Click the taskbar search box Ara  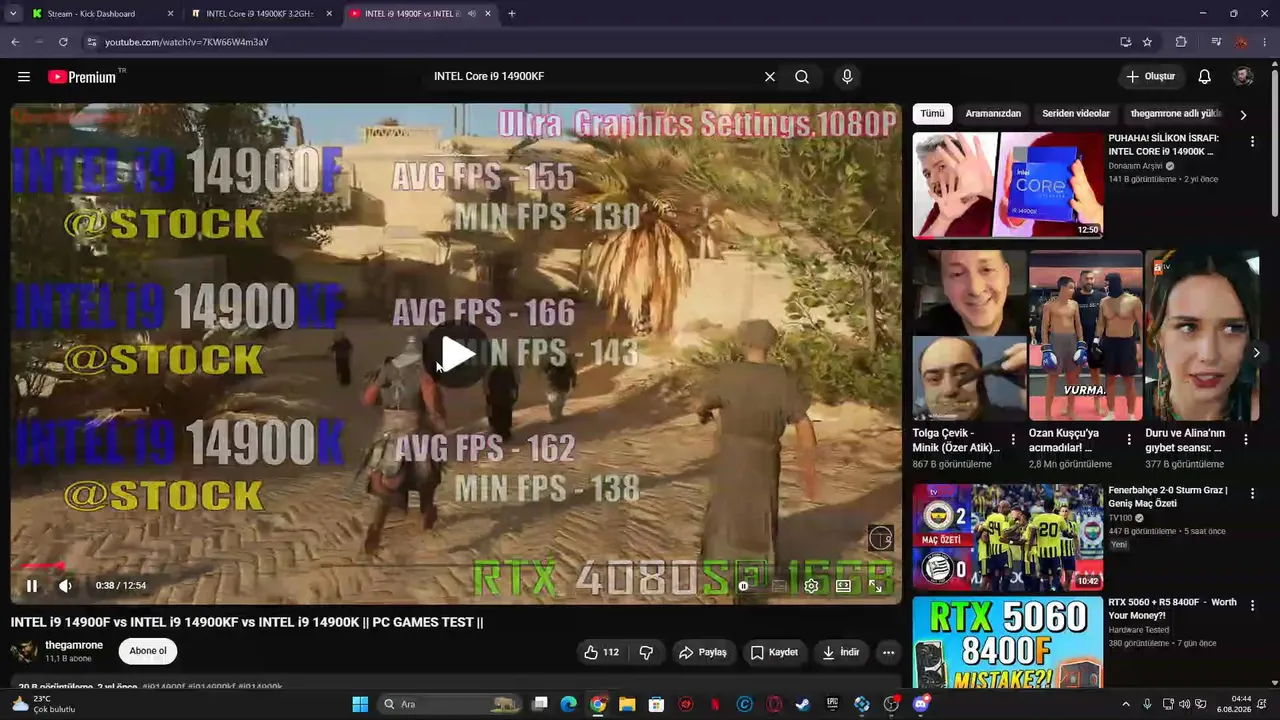(x=450, y=704)
